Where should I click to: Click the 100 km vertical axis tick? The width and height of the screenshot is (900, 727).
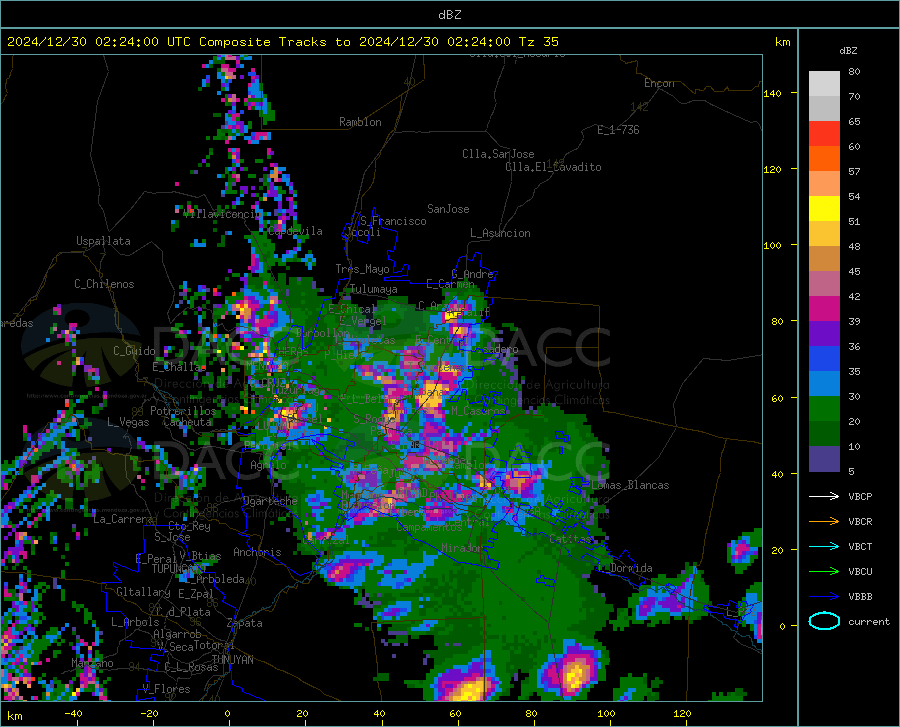[772, 245]
